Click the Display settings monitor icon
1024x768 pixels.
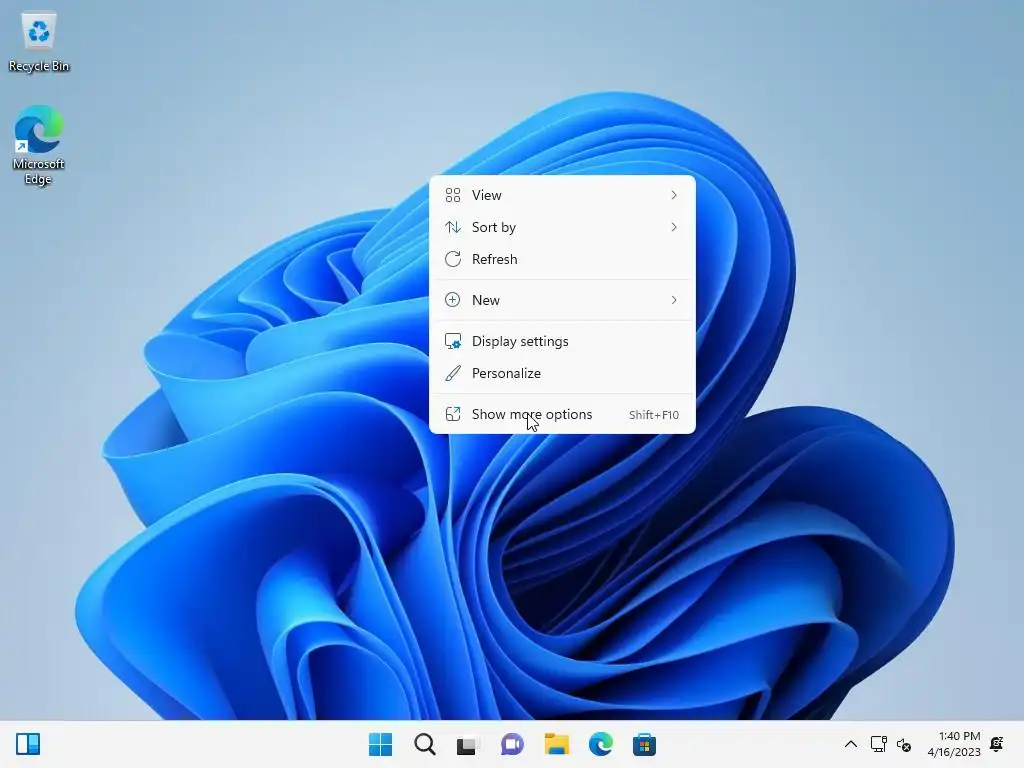453,341
